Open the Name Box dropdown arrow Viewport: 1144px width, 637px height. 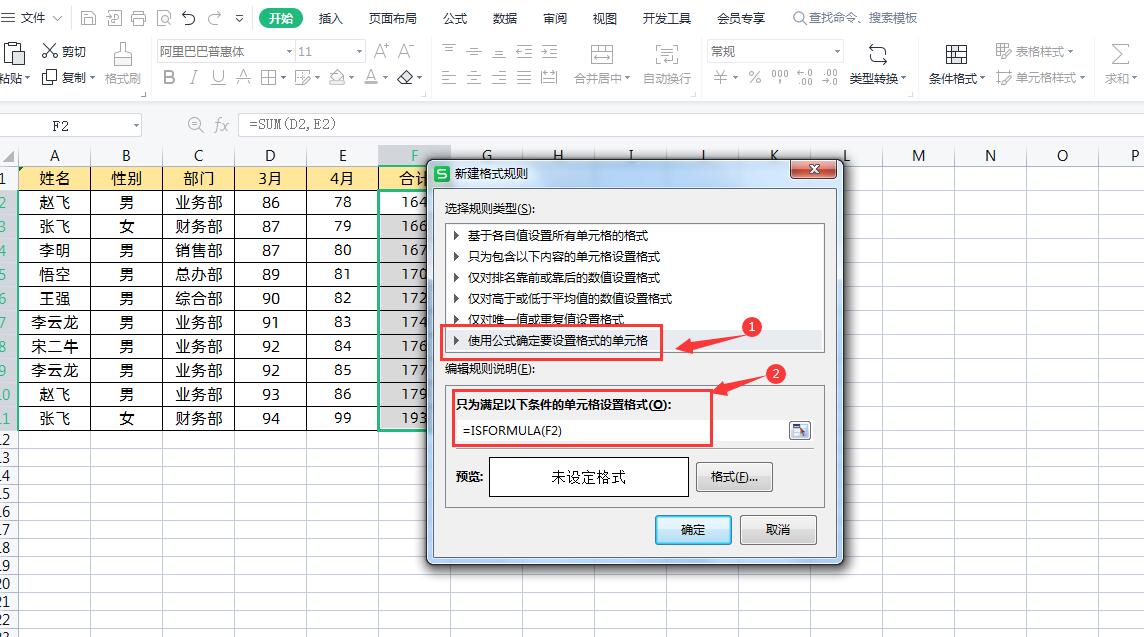pyautogui.click(x=136, y=126)
